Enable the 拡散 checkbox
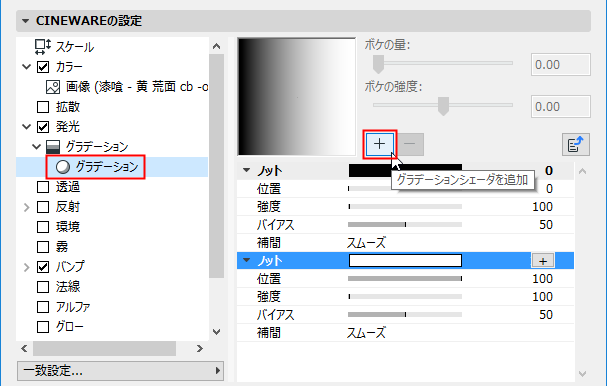 [43, 107]
